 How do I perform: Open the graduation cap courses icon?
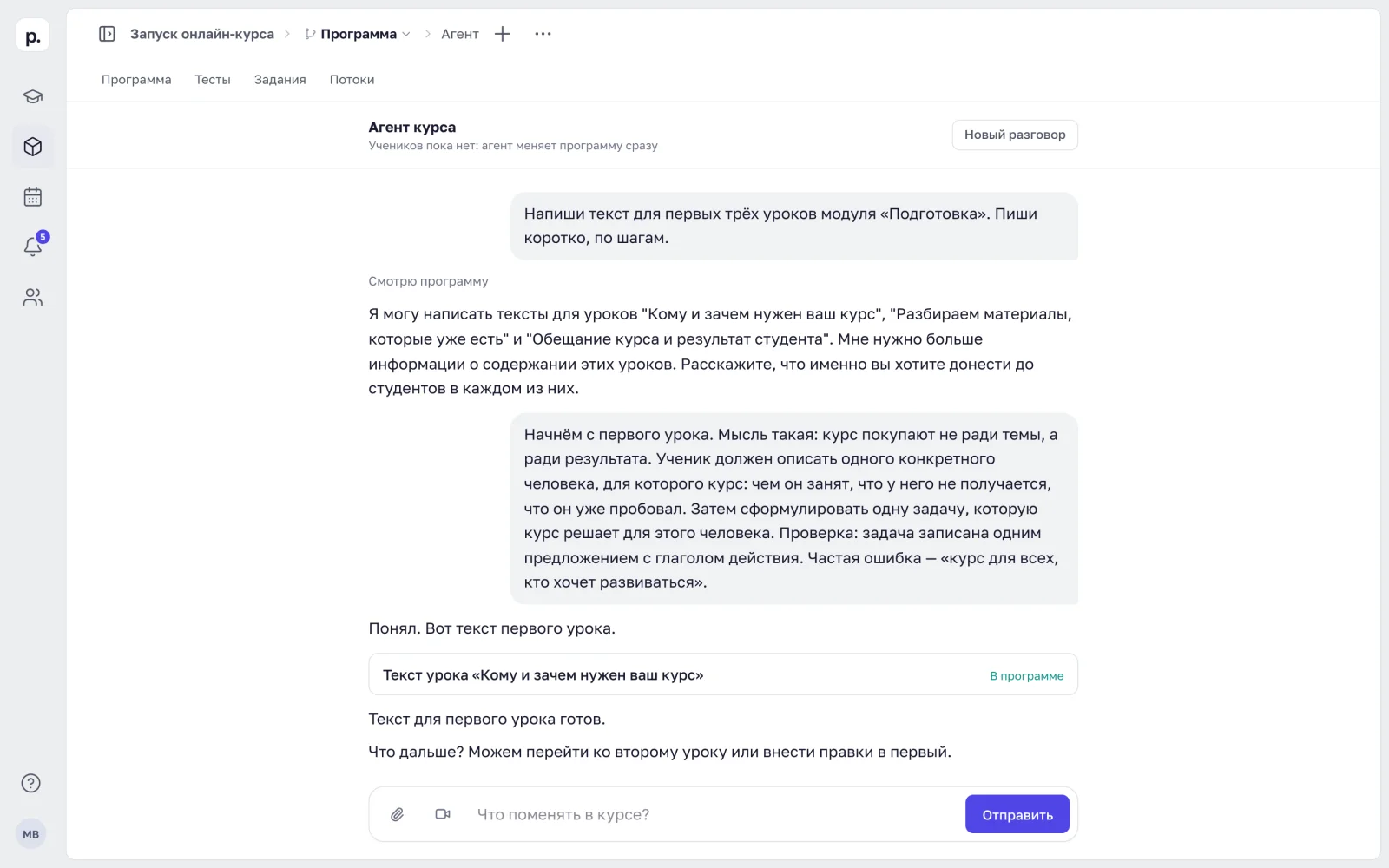coord(32,96)
